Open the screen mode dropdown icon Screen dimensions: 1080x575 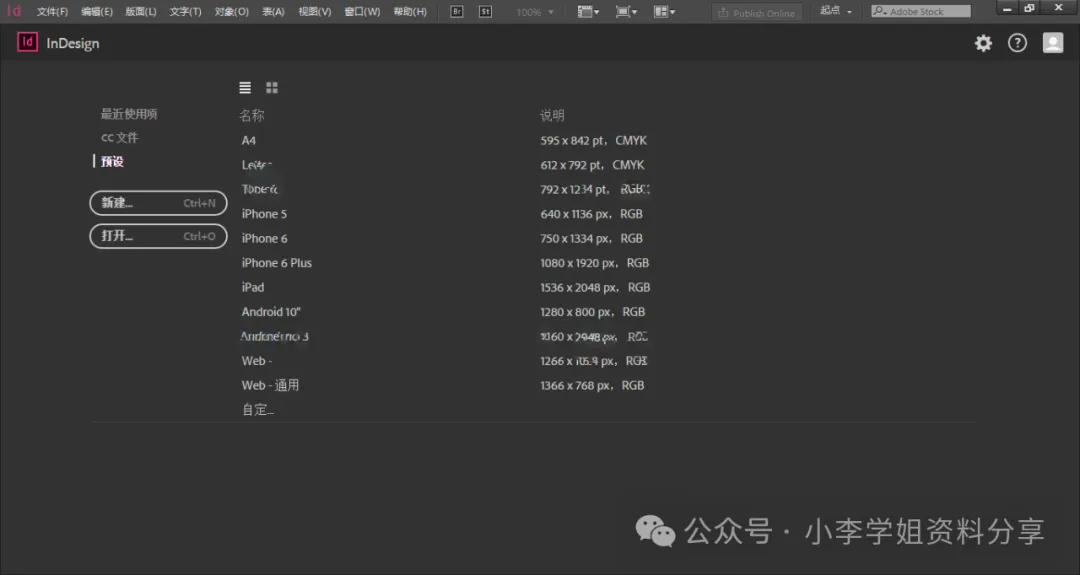tap(626, 12)
